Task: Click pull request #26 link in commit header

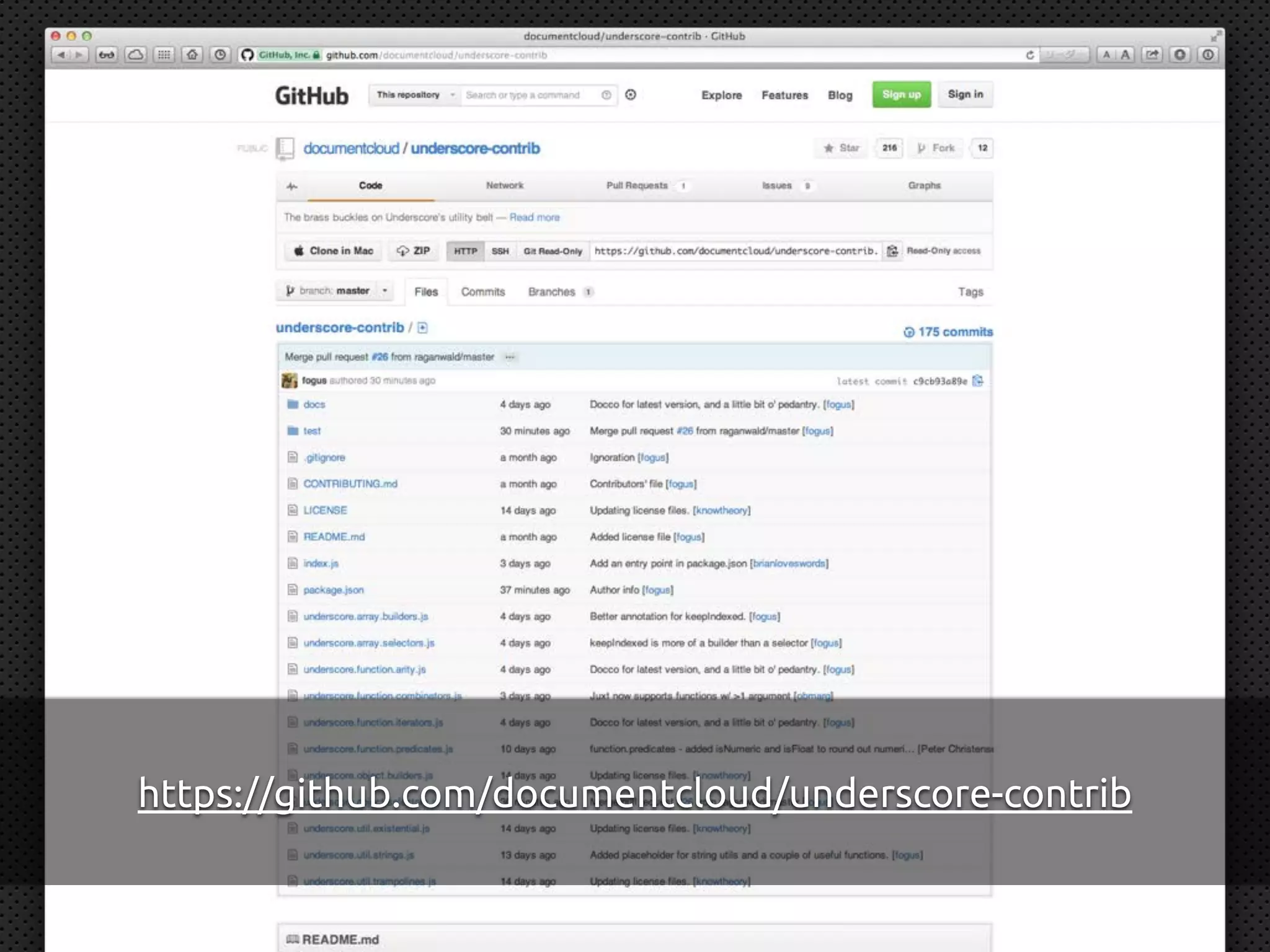Action: [380, 357]
